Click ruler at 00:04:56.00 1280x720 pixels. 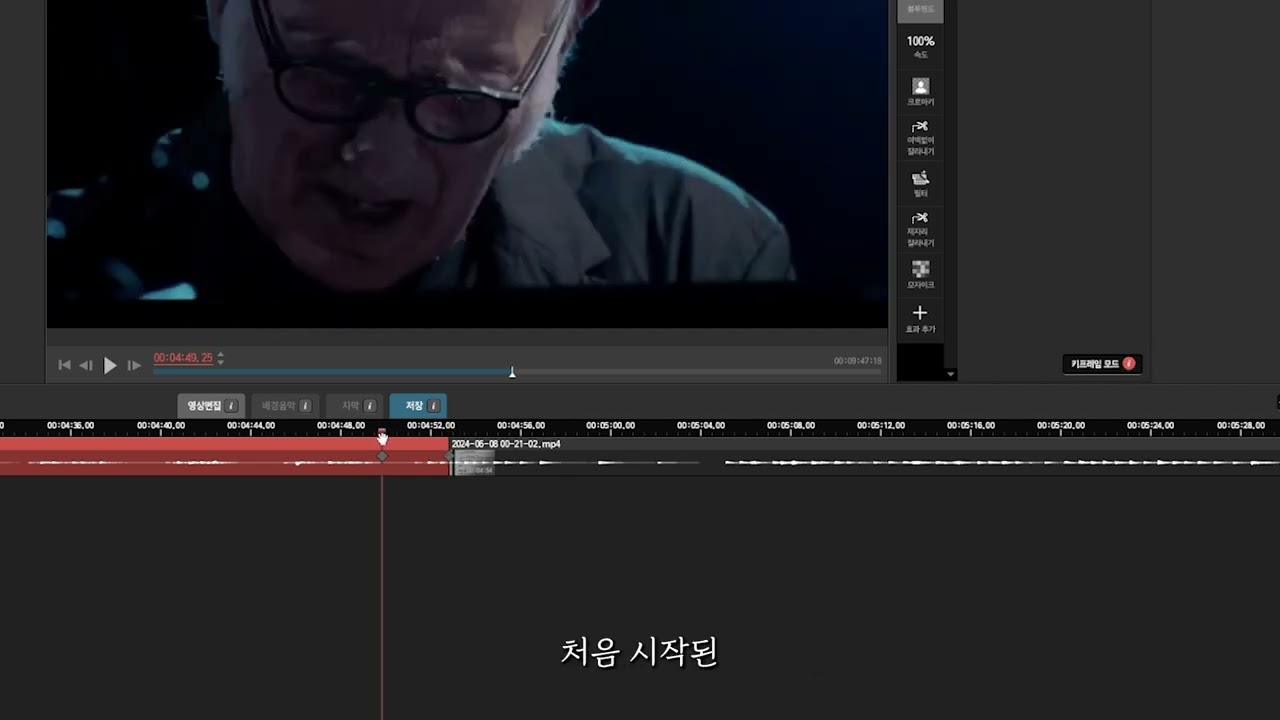pos(520,426)
